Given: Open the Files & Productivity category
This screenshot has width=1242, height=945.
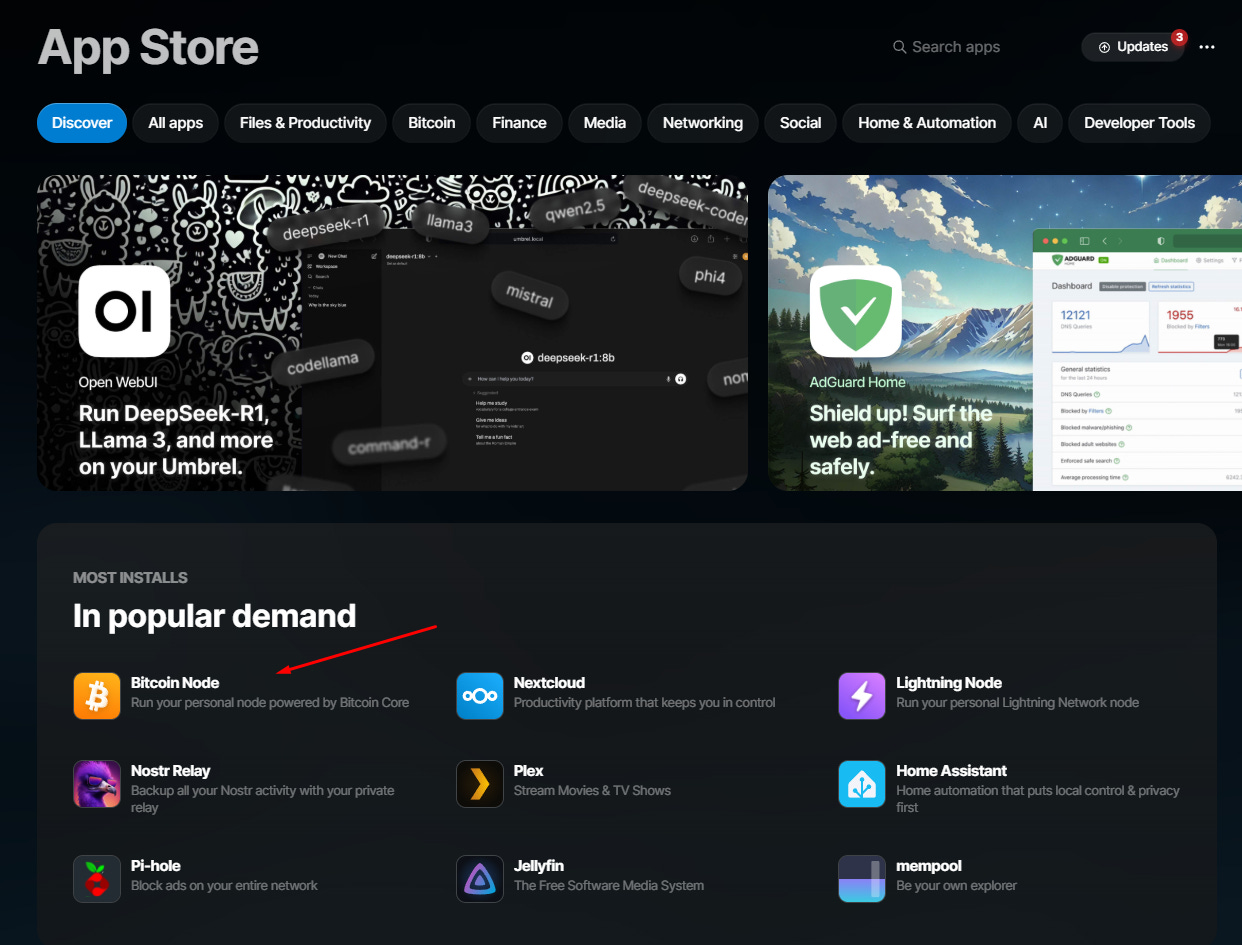Looking at the screenshot, I should (305, 123).
